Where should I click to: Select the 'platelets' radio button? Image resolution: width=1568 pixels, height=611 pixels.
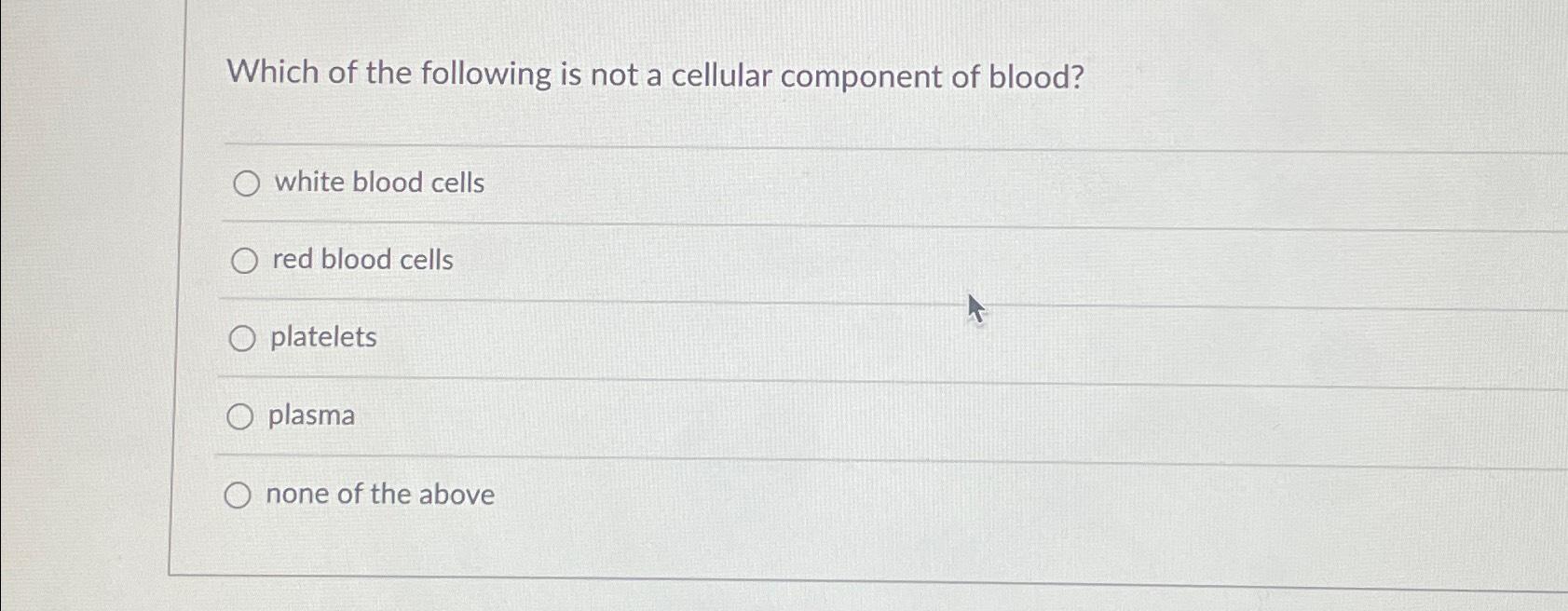coord(243,339)
